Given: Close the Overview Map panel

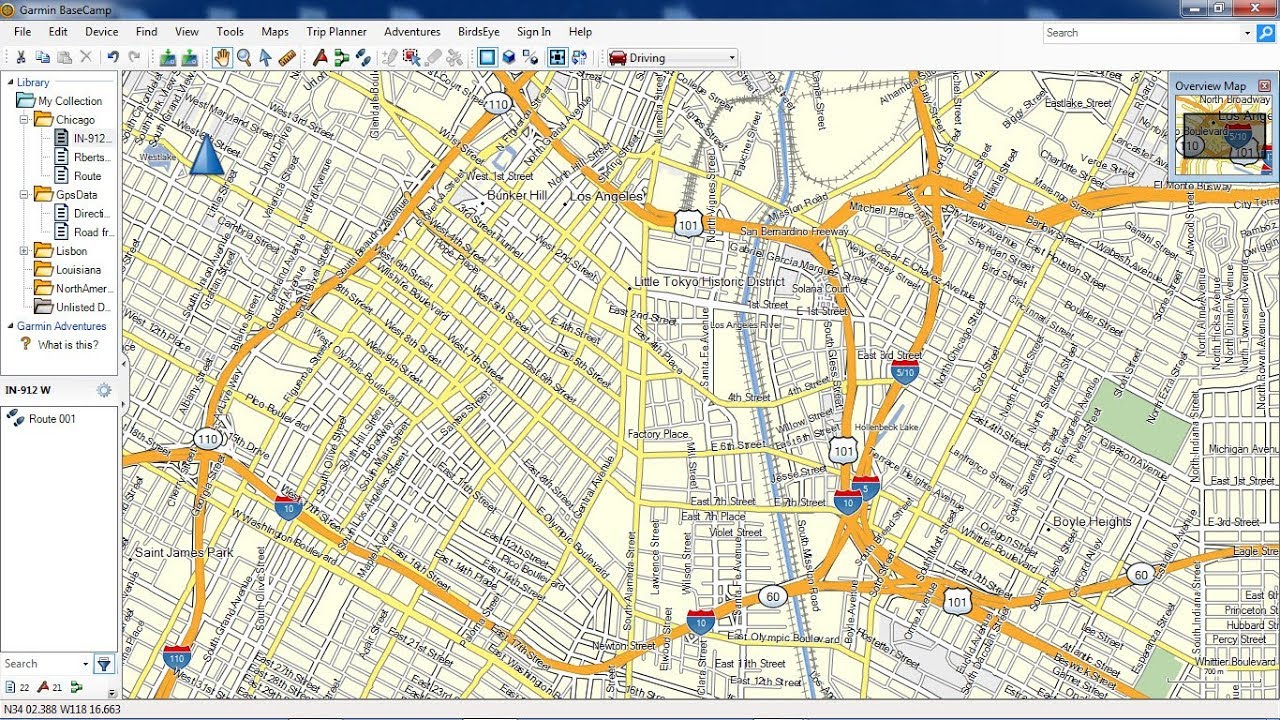Looking at the screenshot, I should tap(1265, 86).
